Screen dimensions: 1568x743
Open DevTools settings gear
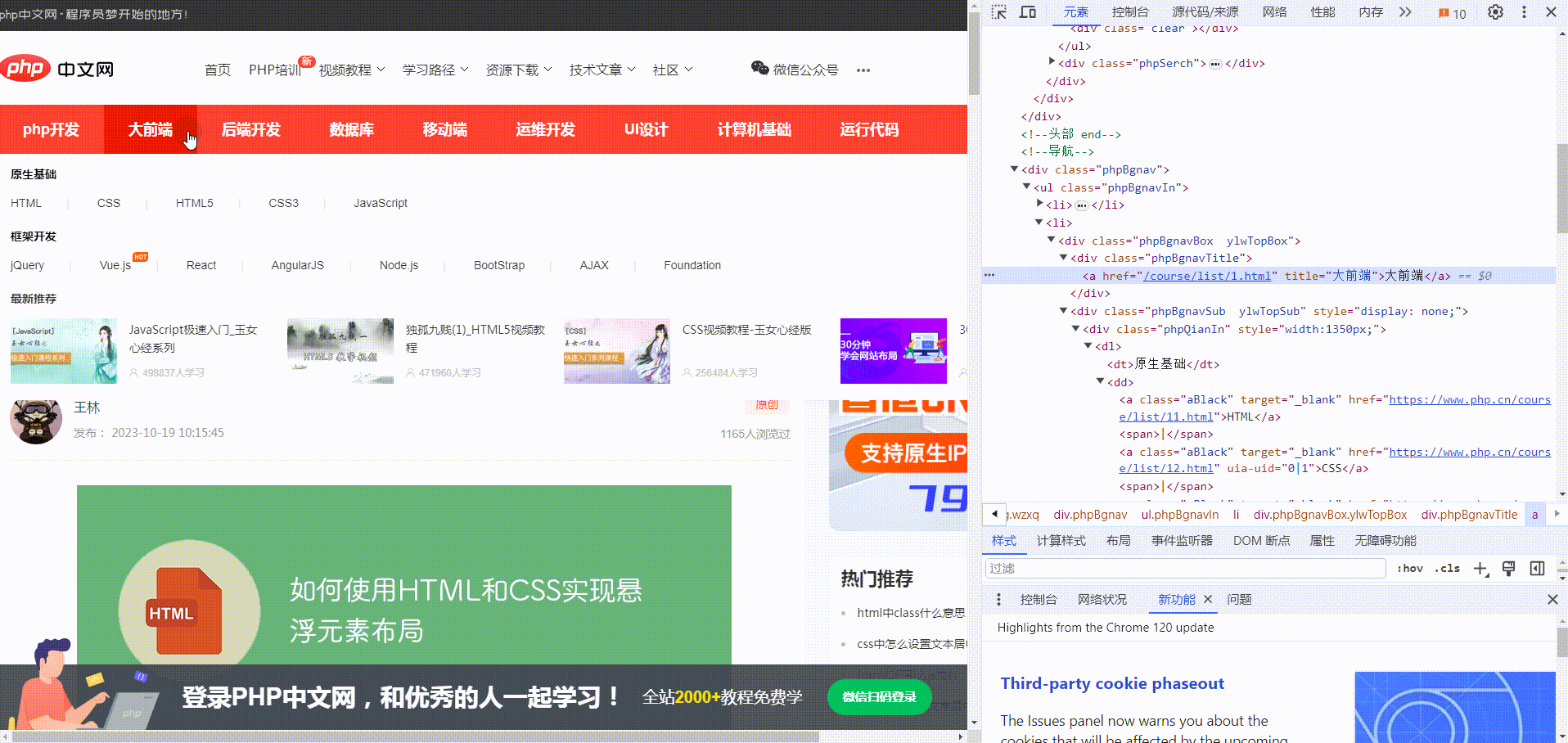pyautogui.click(x=1495, y=12)
